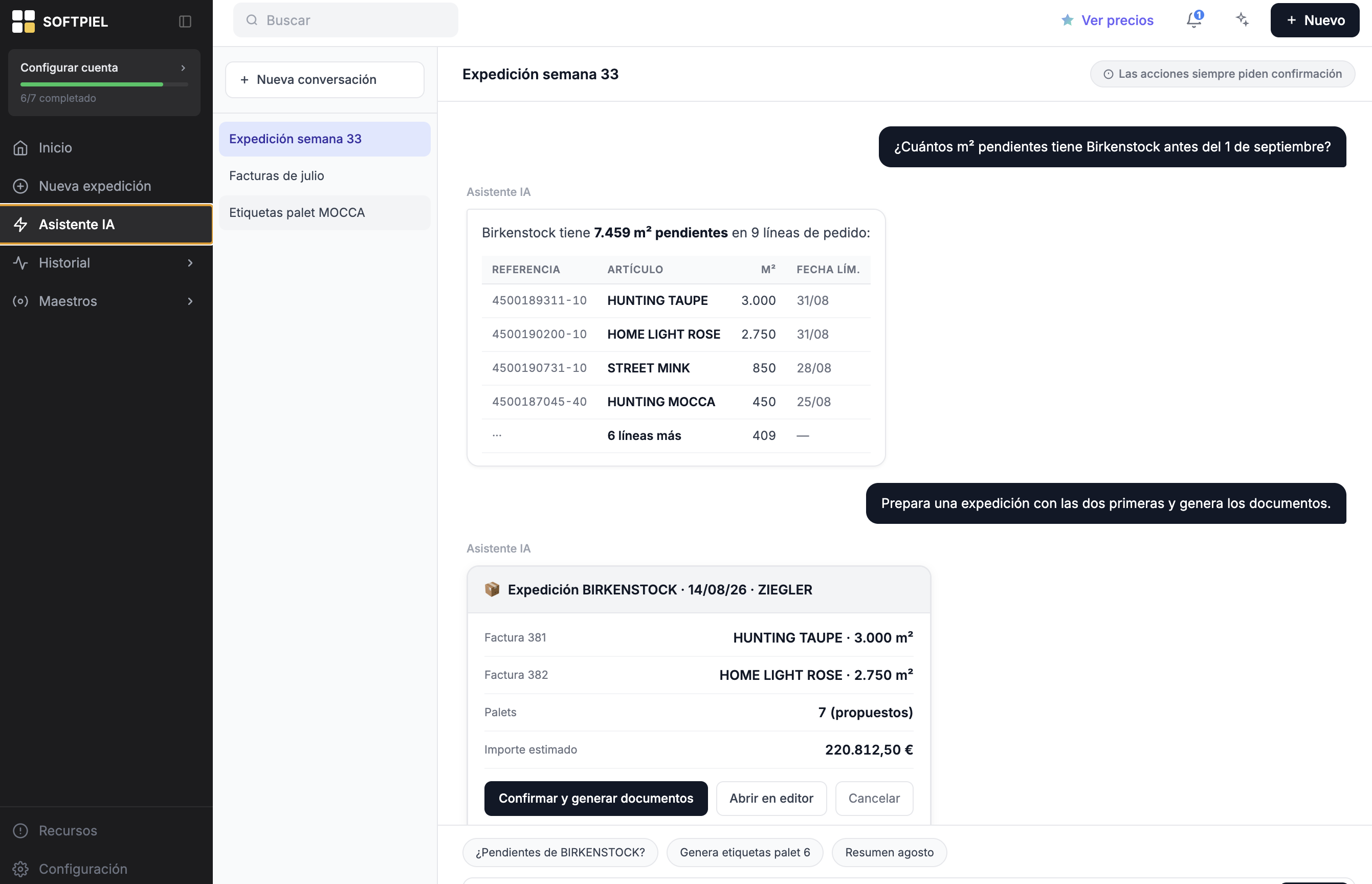The height and width of the screenshot is (884, 1372).
Task: Click the clock icon in the confirmation notice
Action: 1109,74
